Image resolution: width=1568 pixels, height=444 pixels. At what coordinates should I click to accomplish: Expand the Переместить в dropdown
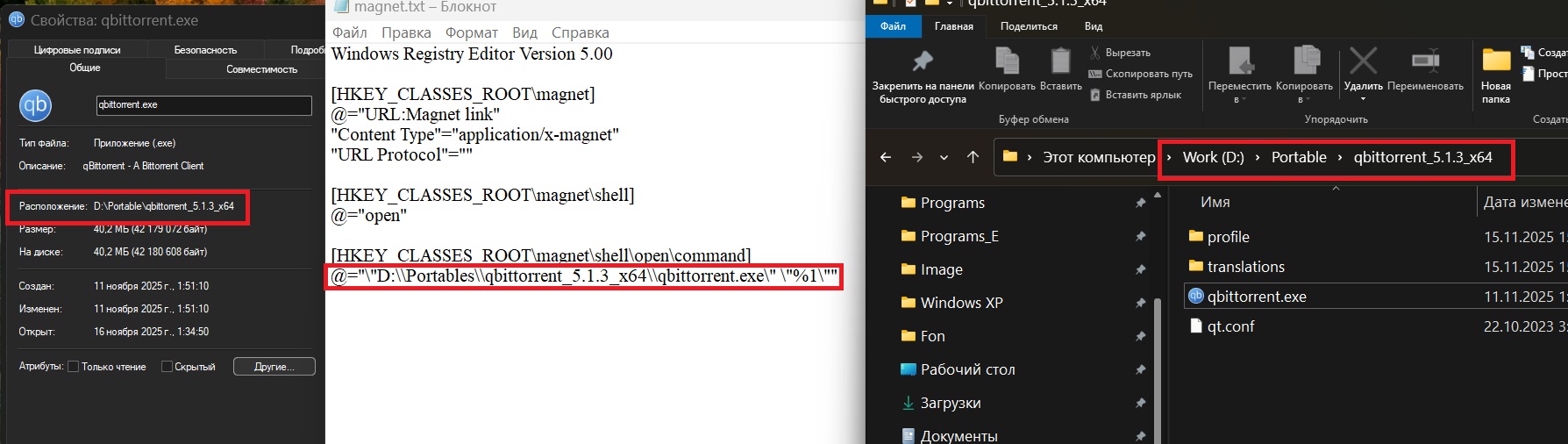[x=1241, y=100]
